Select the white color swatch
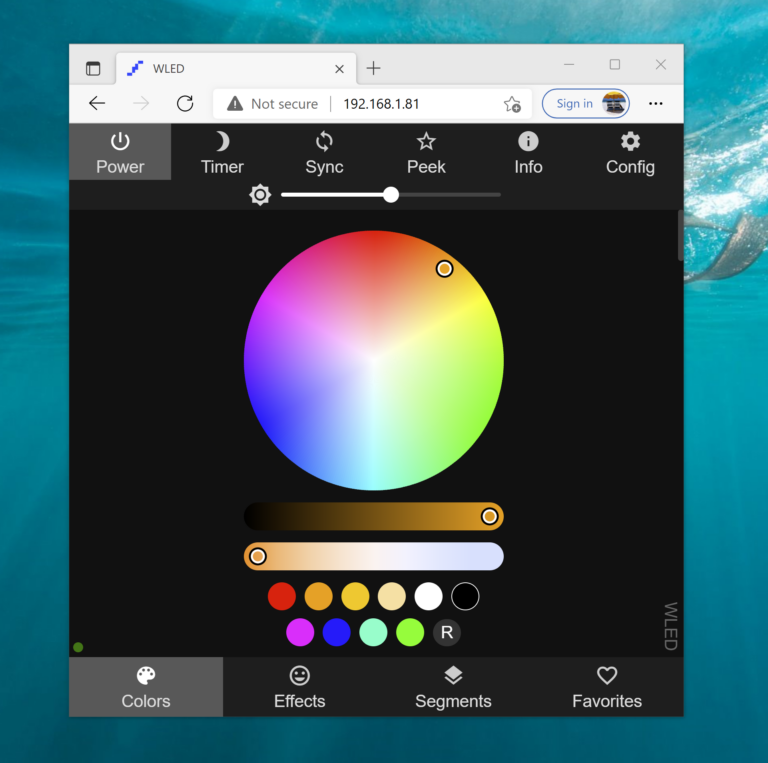The image size is (768, 763). pyautogui.click(x=428, y=597)
